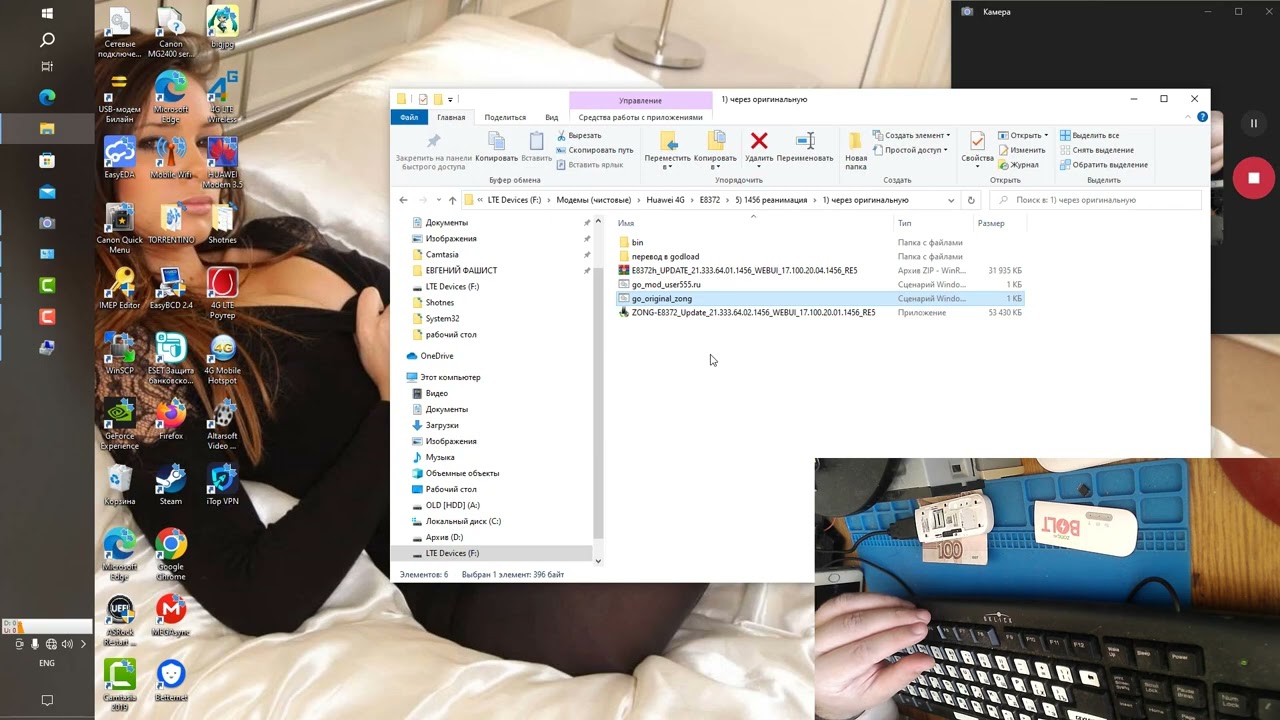The height and width of the screenshot is (720, 1280).
Task: Open Свойства properties from ribbon
Action: click(977, 147)
